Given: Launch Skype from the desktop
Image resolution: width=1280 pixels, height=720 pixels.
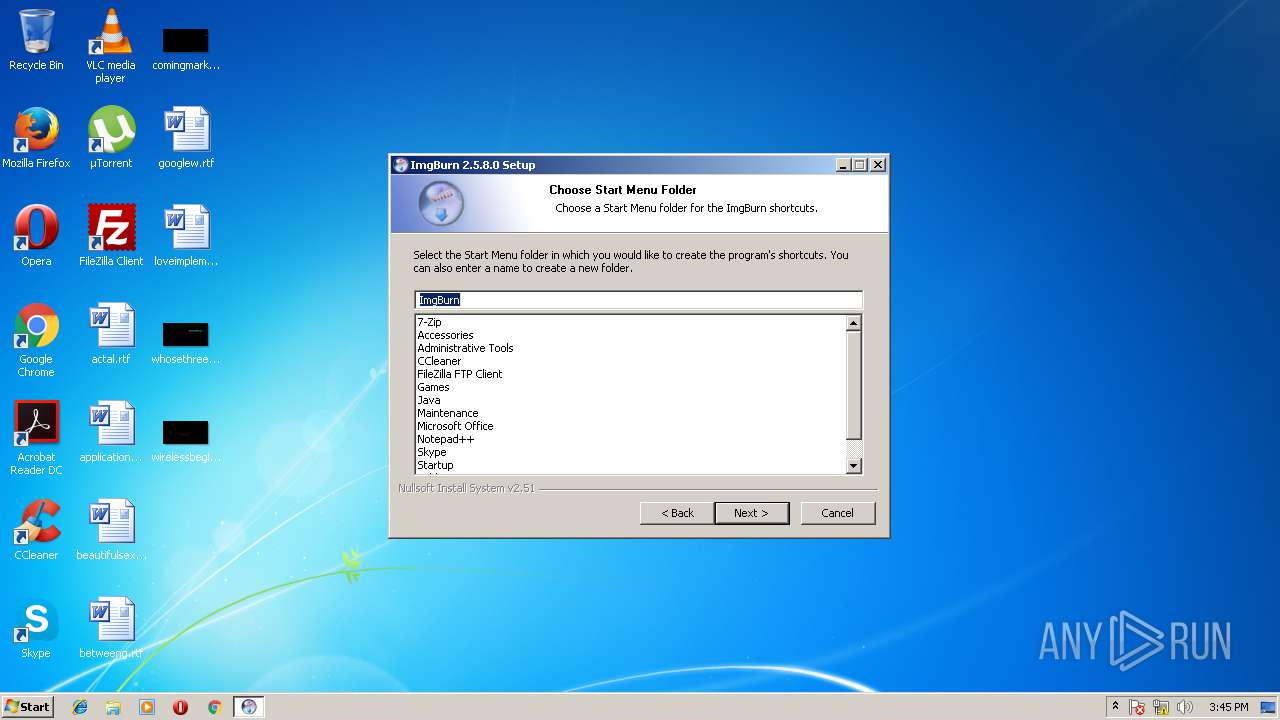Looking at the screenshot, I should [36, 628].
